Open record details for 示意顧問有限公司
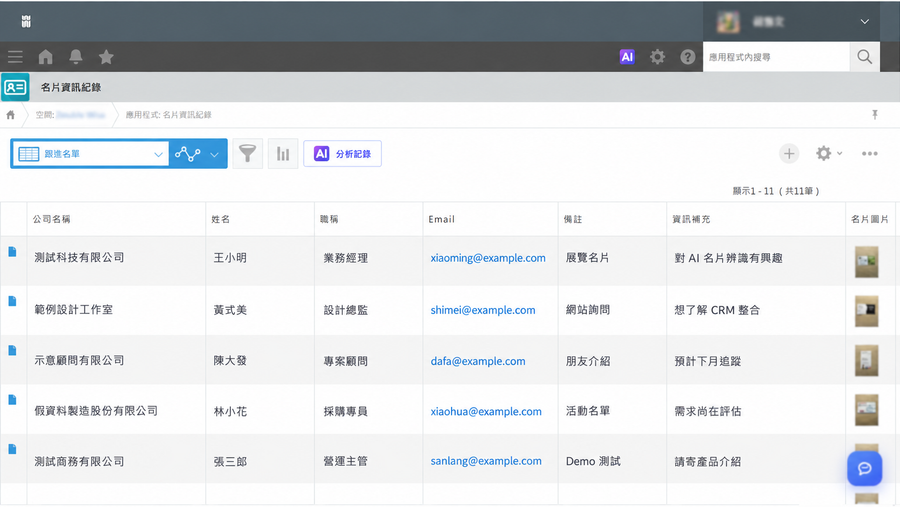 pyautogui.click(x=13, y=350)
